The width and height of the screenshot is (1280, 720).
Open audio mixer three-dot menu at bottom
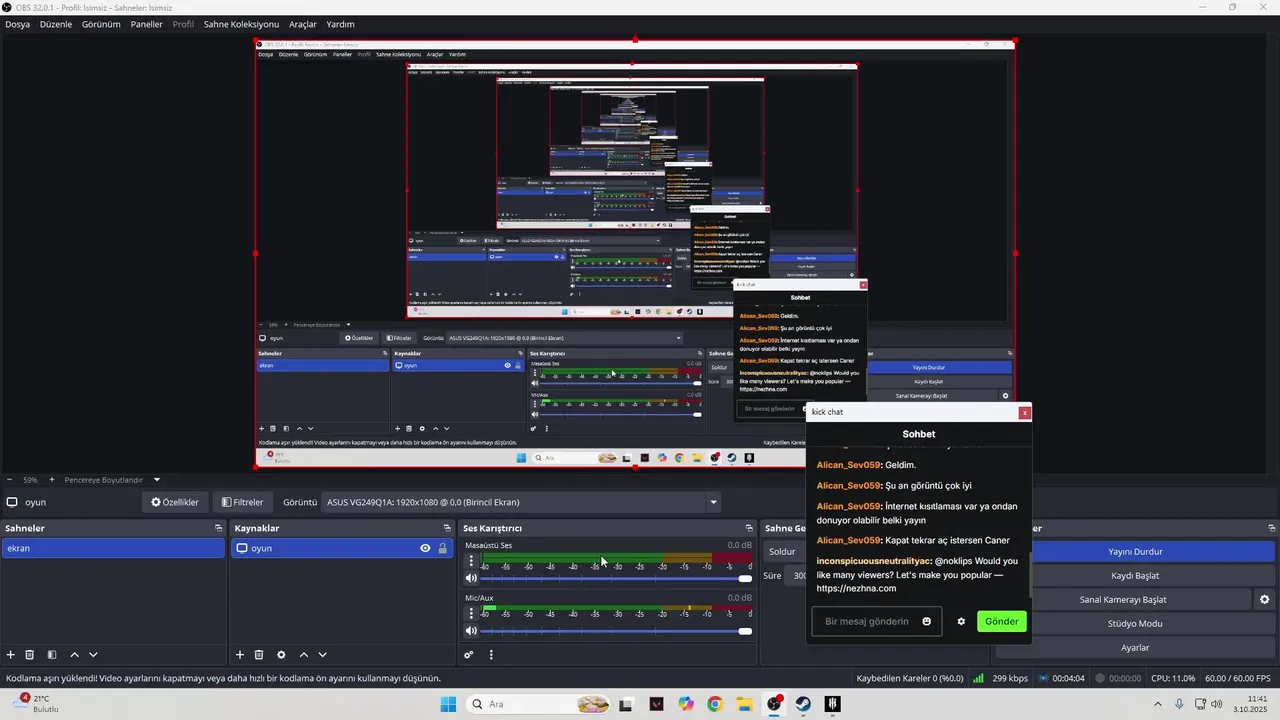[x=491, y=655]
